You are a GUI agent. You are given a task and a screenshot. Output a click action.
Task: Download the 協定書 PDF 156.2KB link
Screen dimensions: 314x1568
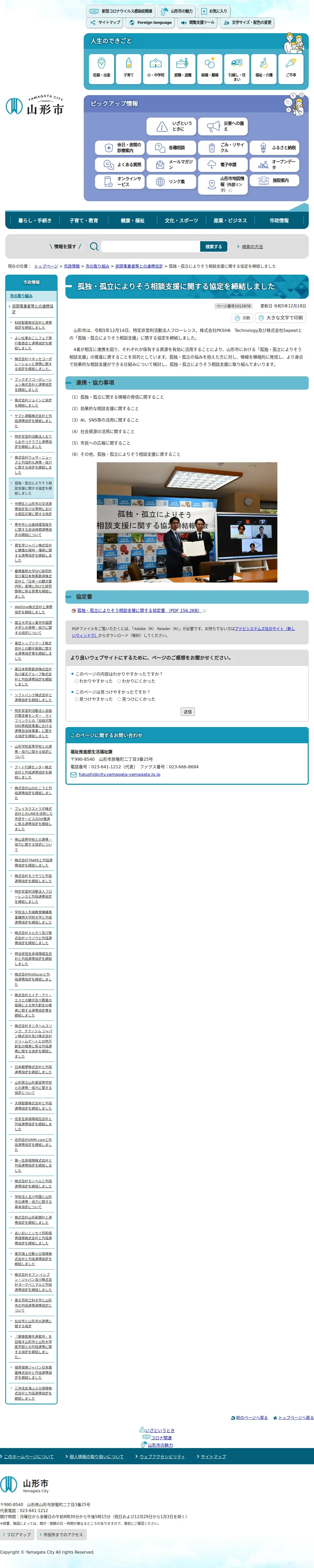(x=138, y=610)
